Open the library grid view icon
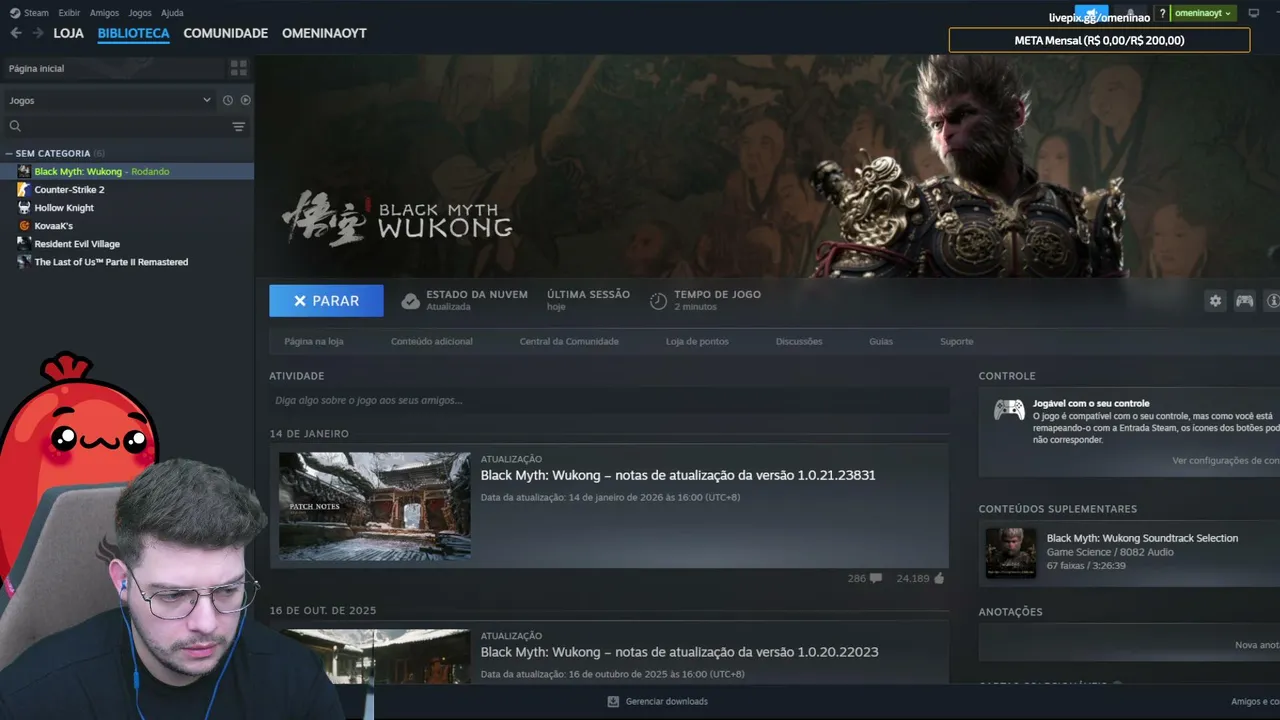The image size is (1280, 720). pos(238,68)
